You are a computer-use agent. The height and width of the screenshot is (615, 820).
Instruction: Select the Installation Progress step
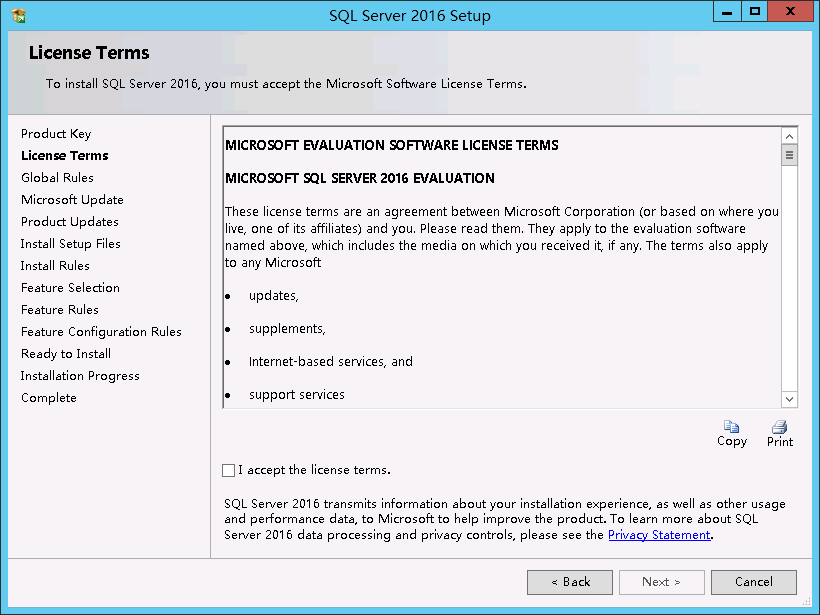[x=80, y=375]
